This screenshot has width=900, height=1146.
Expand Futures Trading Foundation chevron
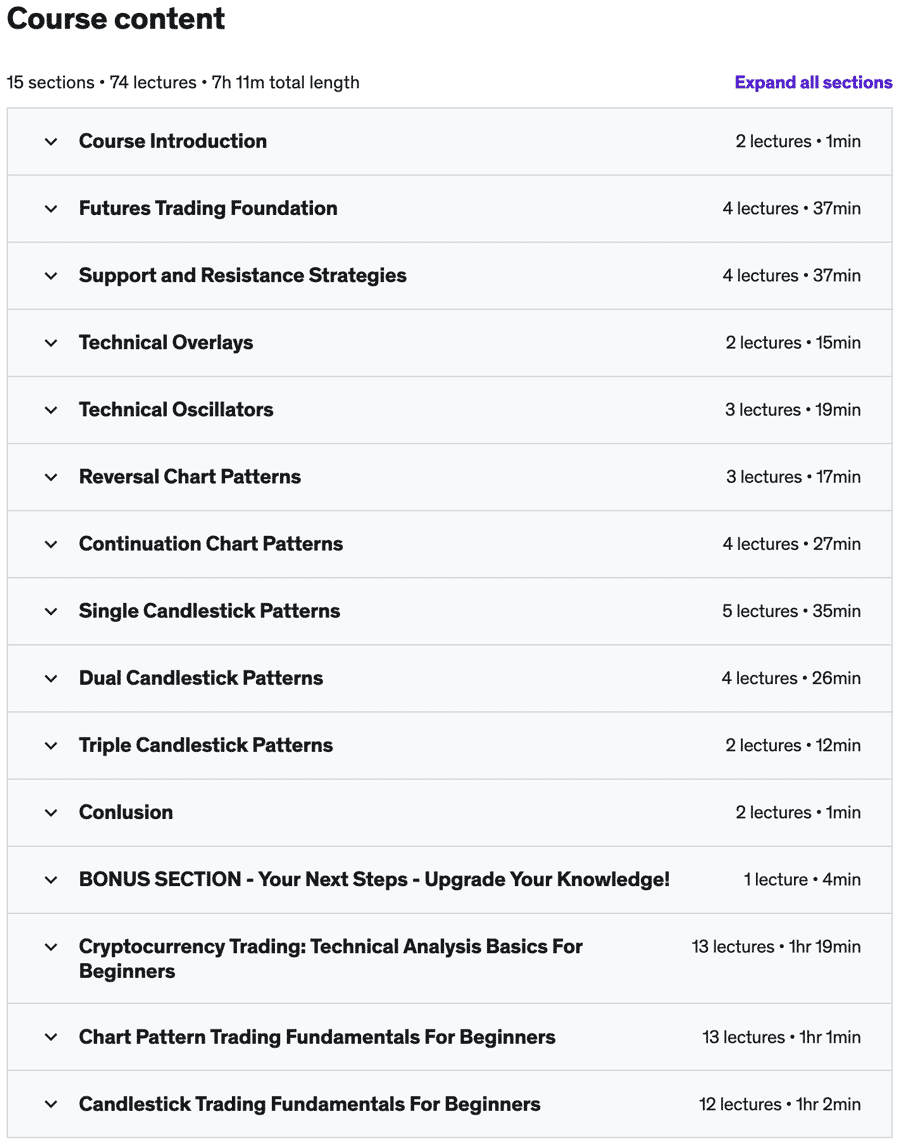(x=51, y=209)
